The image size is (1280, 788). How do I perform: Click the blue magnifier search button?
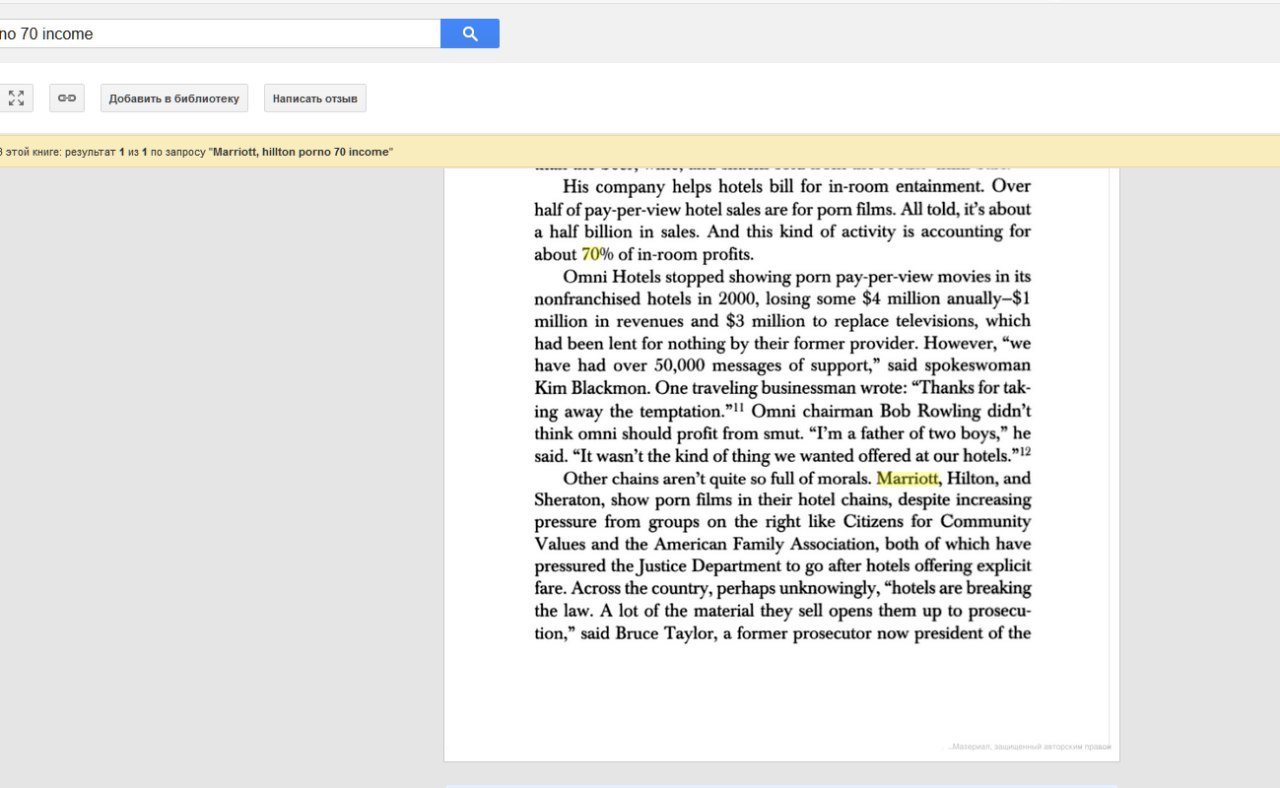[x=470, y=34]
